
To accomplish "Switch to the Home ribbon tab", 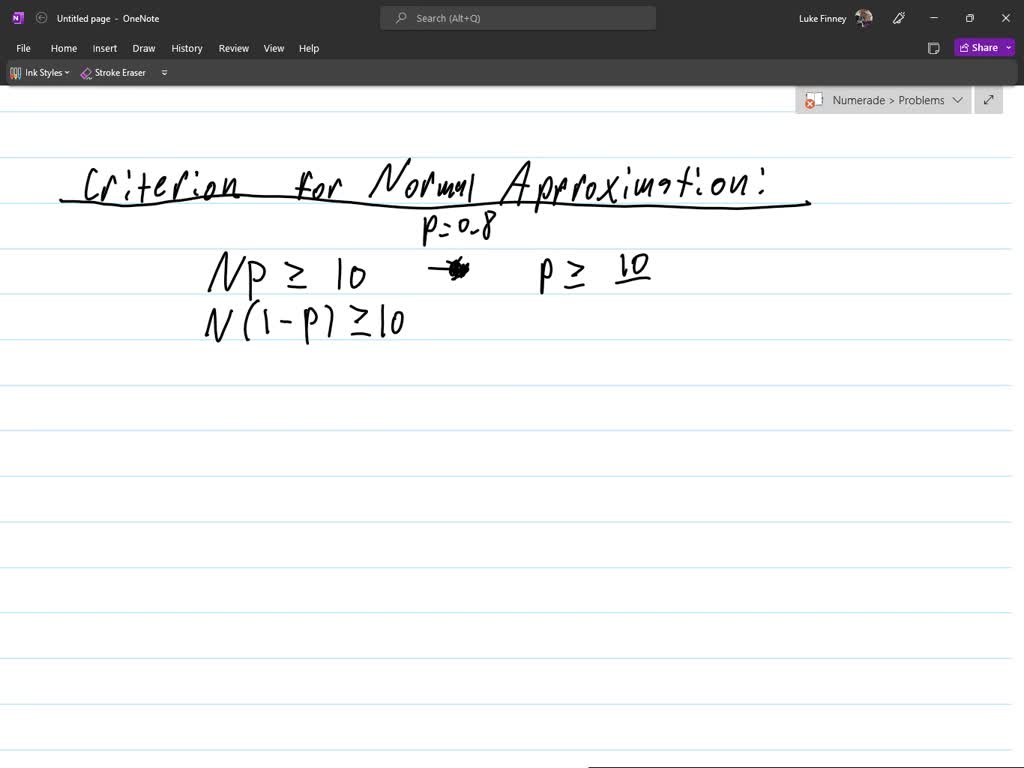I will 63,47.
